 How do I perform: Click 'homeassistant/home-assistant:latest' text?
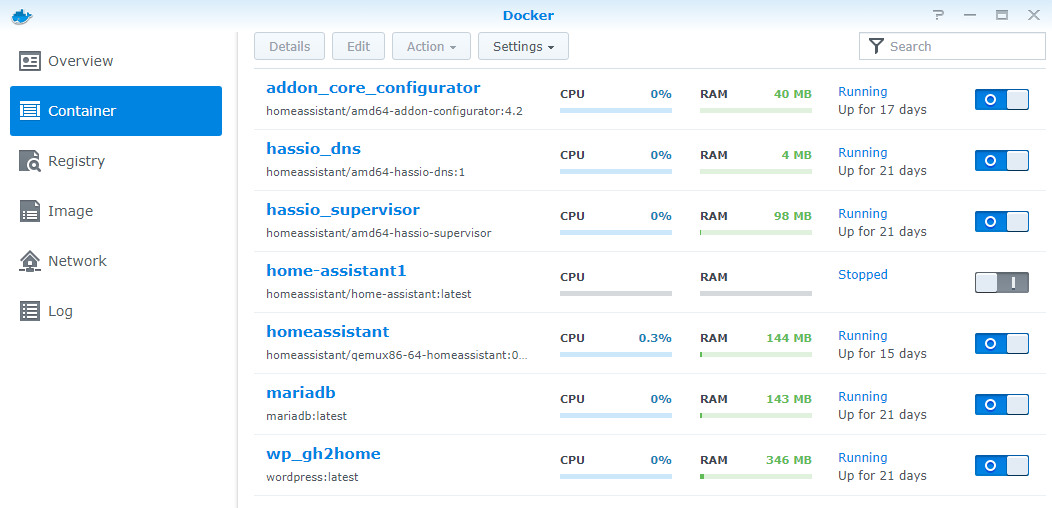[369, 294]
